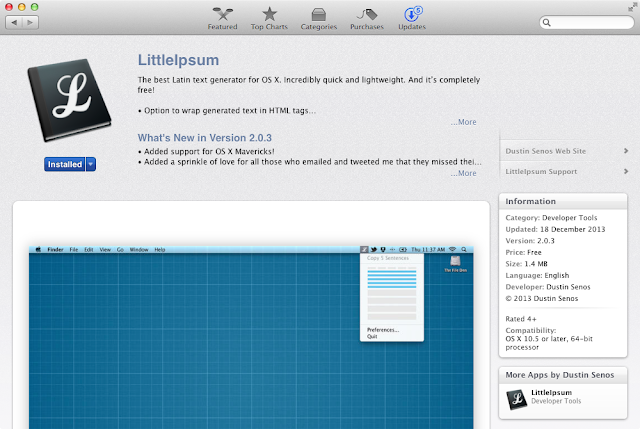Open the Top Charts star icon

(x=269, y=14)
